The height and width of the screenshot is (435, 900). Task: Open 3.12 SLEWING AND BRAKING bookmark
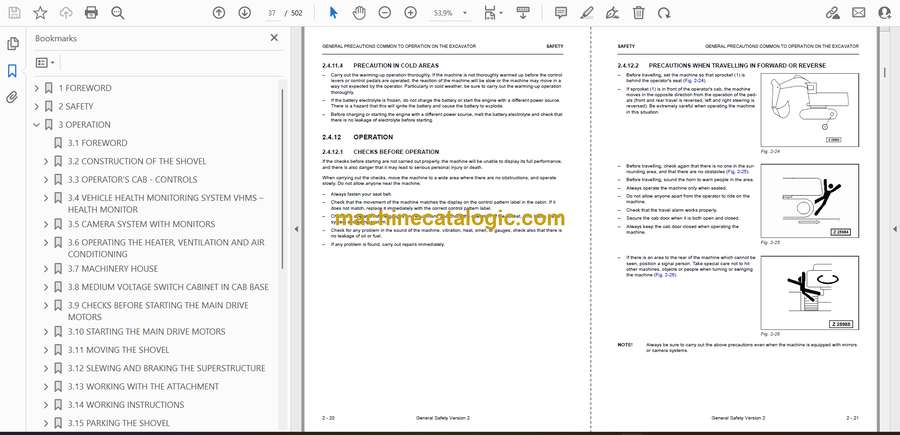point(166,368)
